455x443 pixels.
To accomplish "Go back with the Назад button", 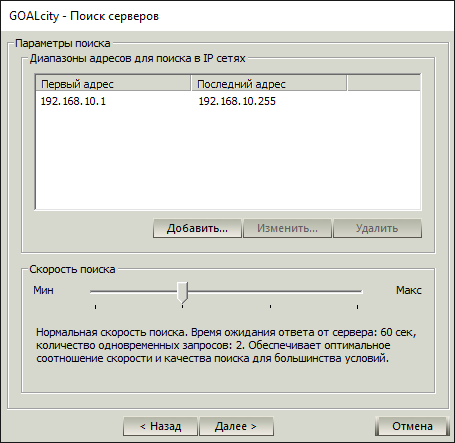I will 160,426.
